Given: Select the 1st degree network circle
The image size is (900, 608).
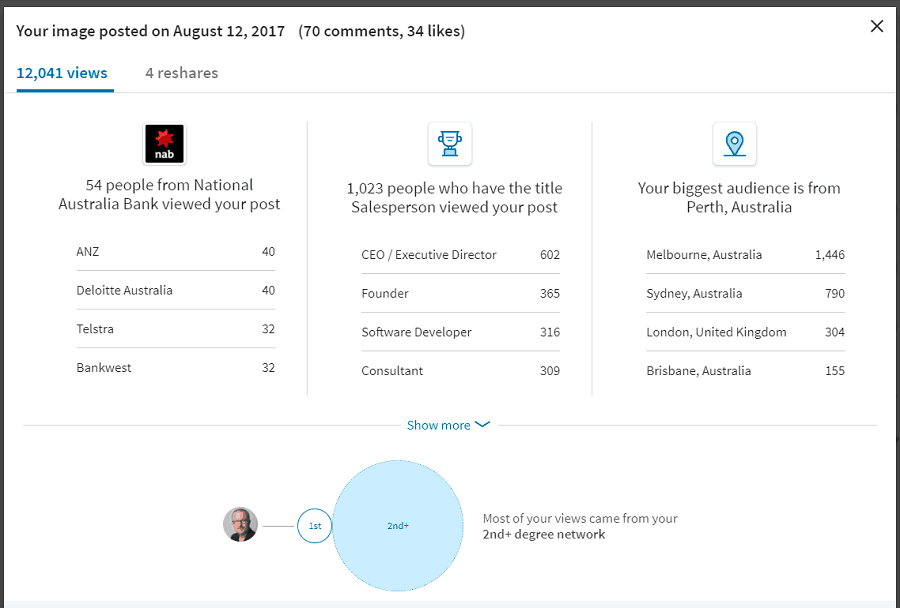Looking at the screenshot, I should point(314,525).
